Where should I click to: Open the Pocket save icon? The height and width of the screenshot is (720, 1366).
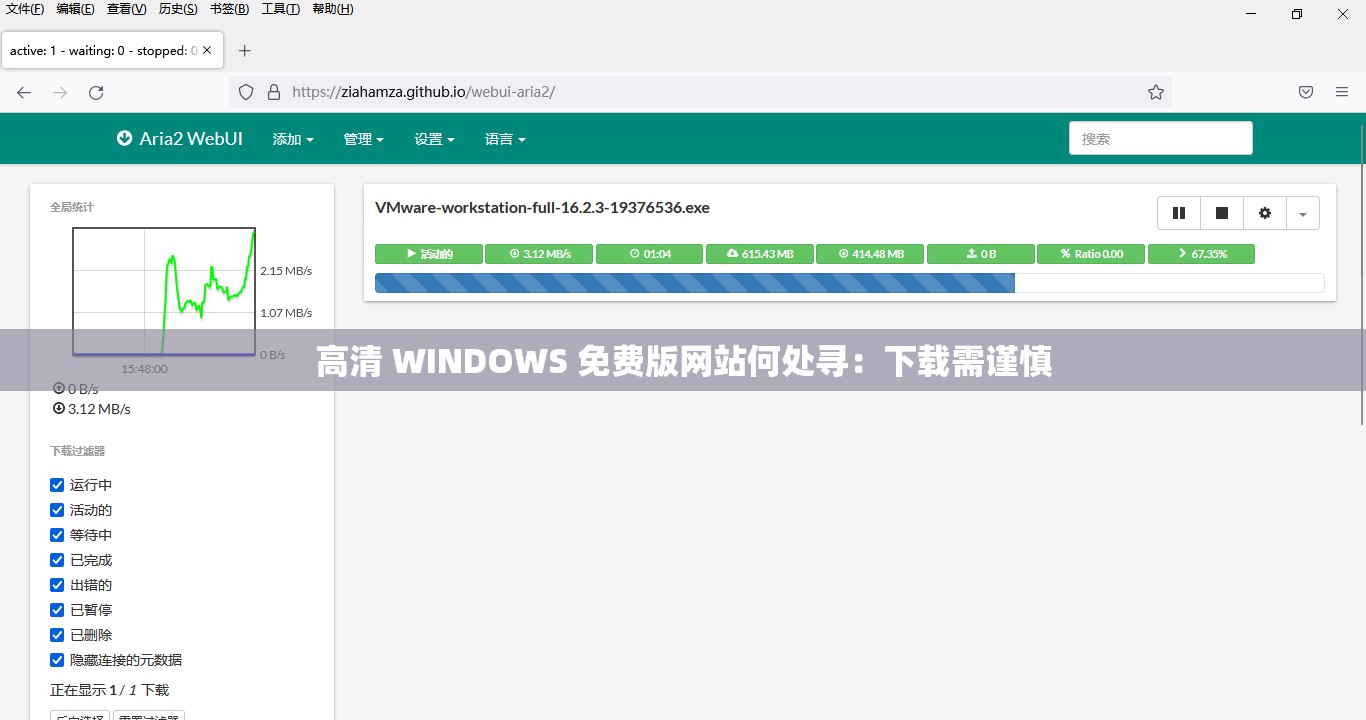coord(1306,92)
